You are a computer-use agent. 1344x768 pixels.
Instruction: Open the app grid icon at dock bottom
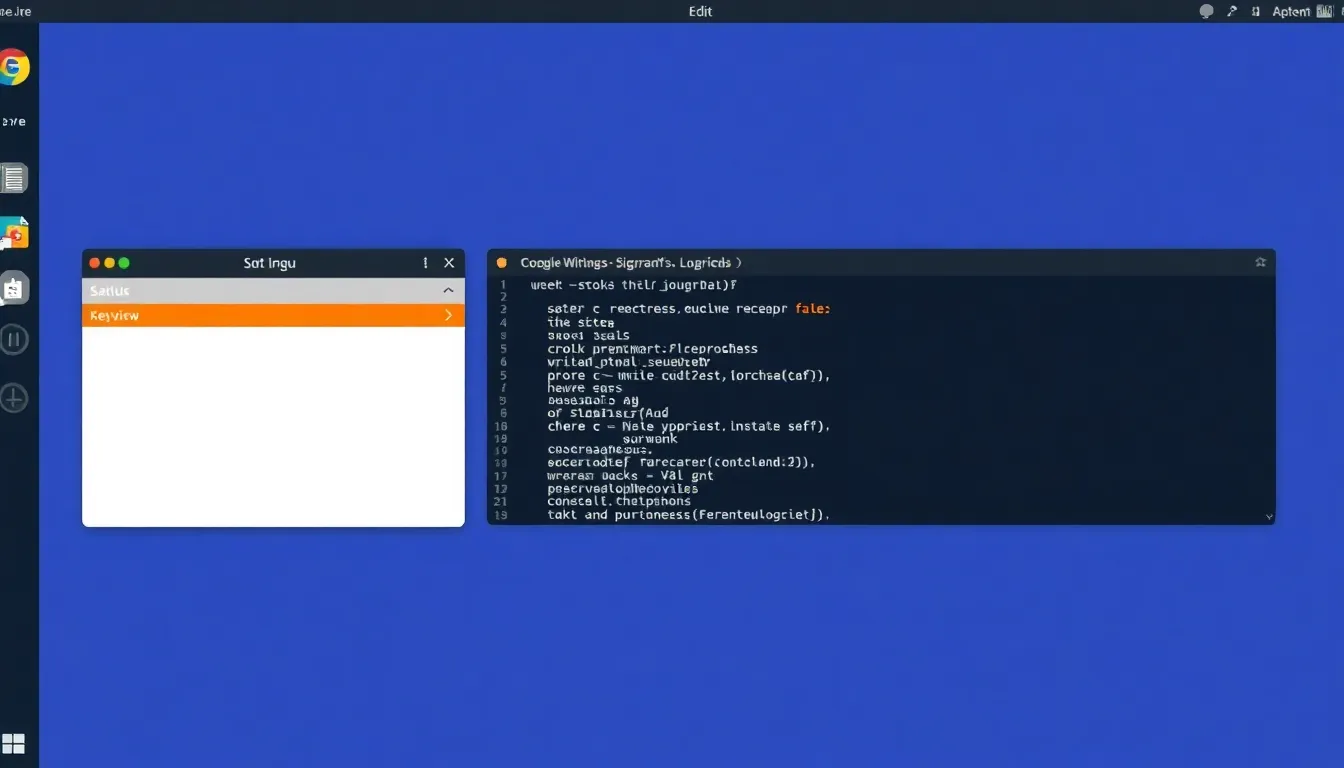click(x=14, y=743)
